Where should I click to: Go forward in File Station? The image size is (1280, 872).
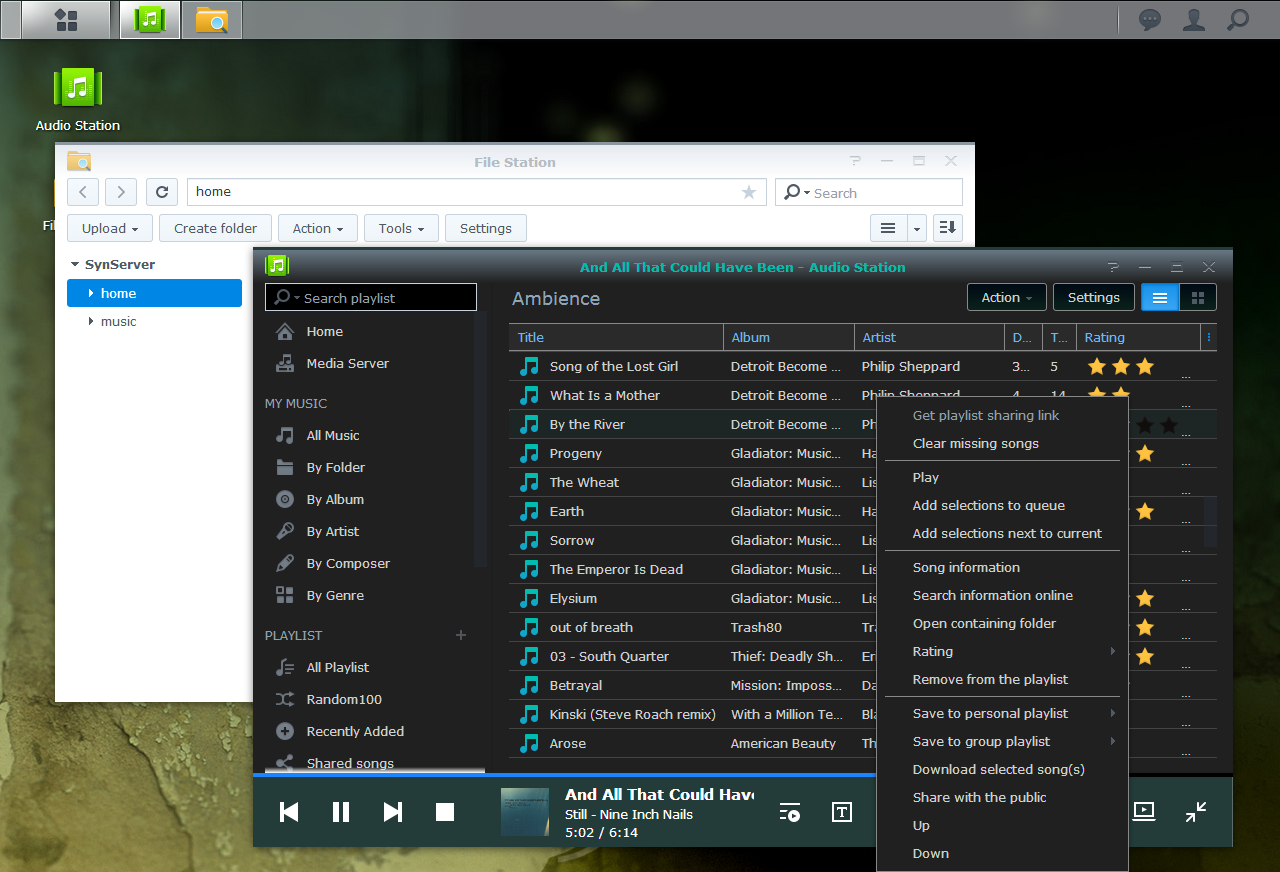click(121, 192)
